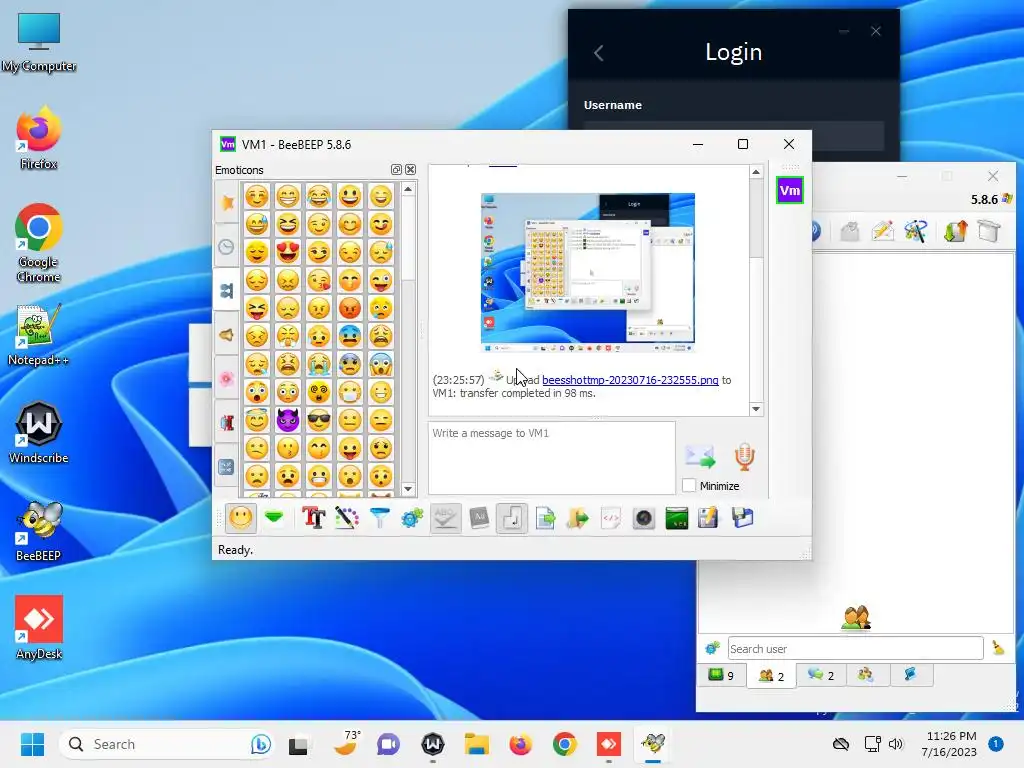Click the send folder icon with arrow
The image size is (1024, 768).
577,519
